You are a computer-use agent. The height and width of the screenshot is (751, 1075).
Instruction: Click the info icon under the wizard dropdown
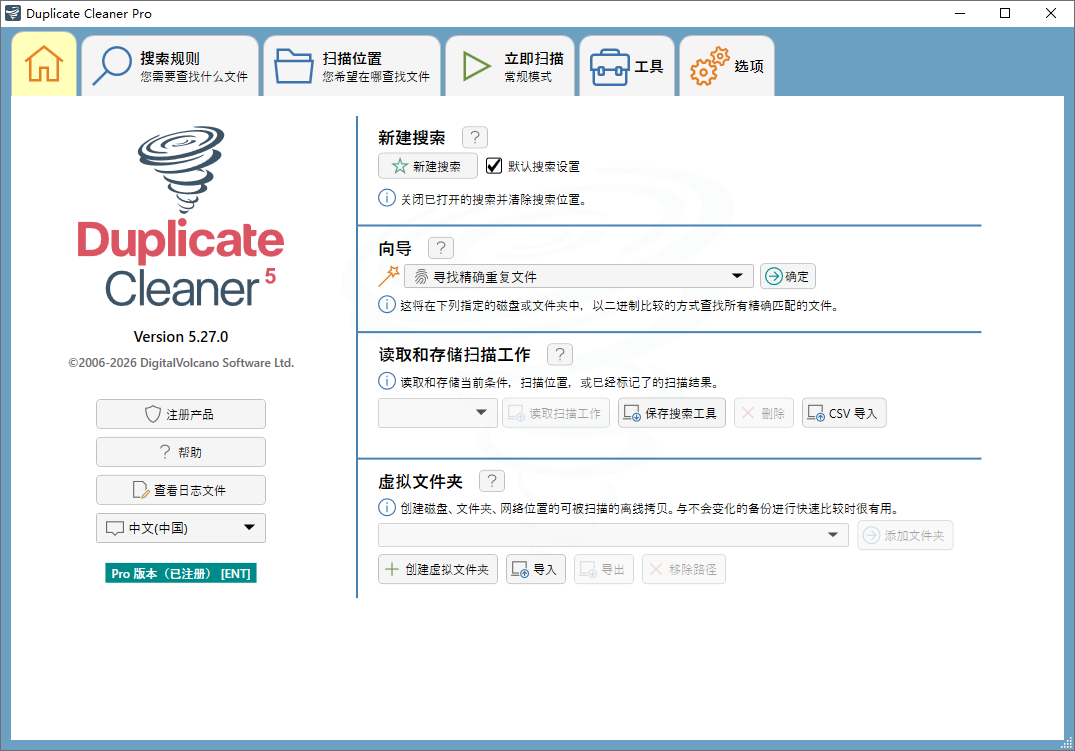[x=387, y=305]
